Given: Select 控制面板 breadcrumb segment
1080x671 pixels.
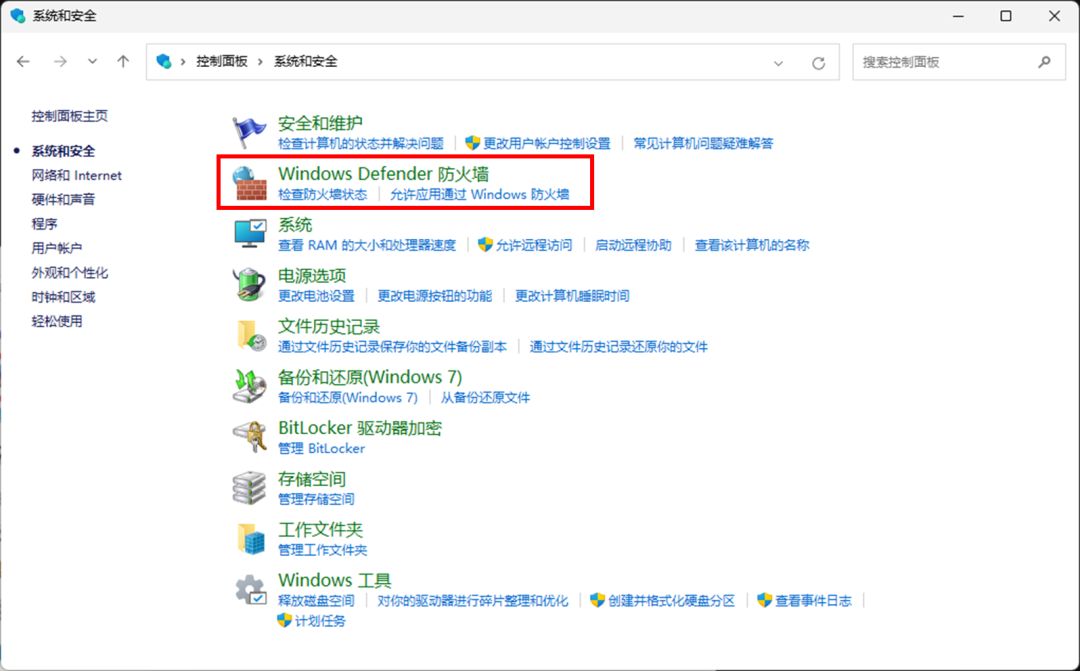Looking at the screenshot, I should coord(222,61).
